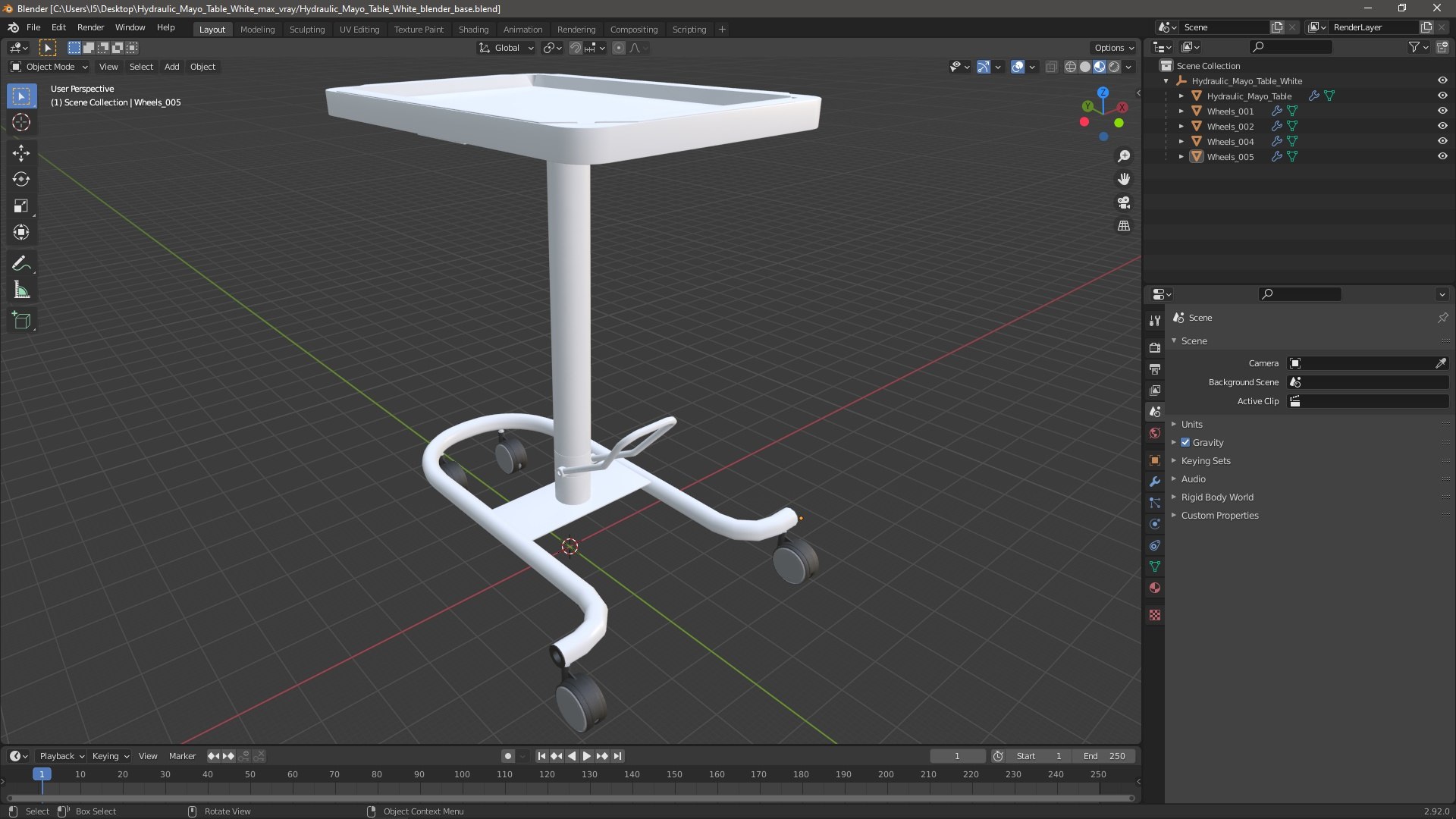Select the Measure tool
Screen dimensions: 1456x819
click(21, 290)
